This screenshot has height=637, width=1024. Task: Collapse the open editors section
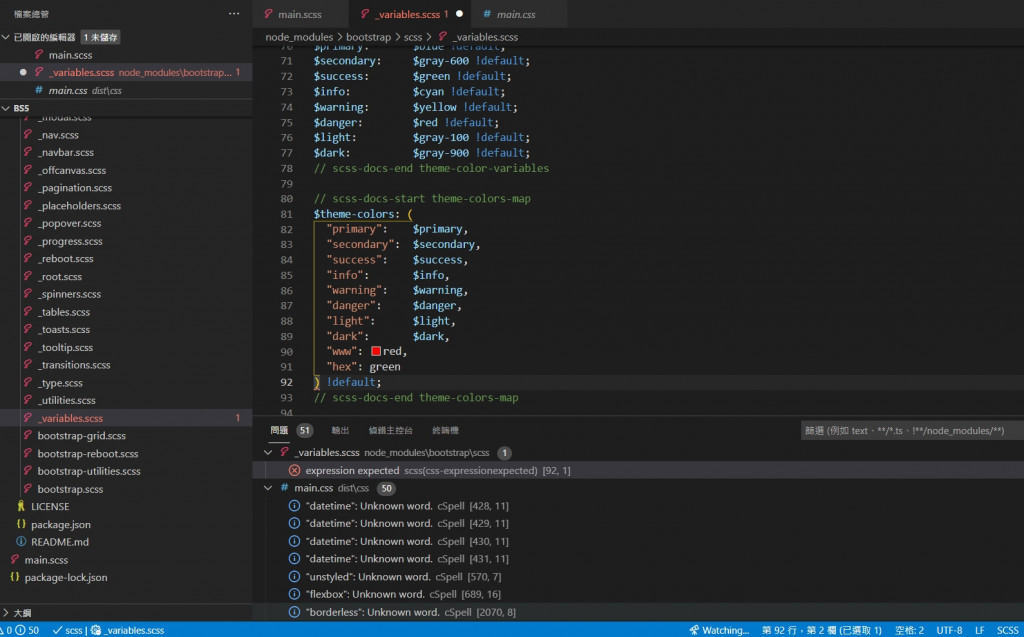6,37
